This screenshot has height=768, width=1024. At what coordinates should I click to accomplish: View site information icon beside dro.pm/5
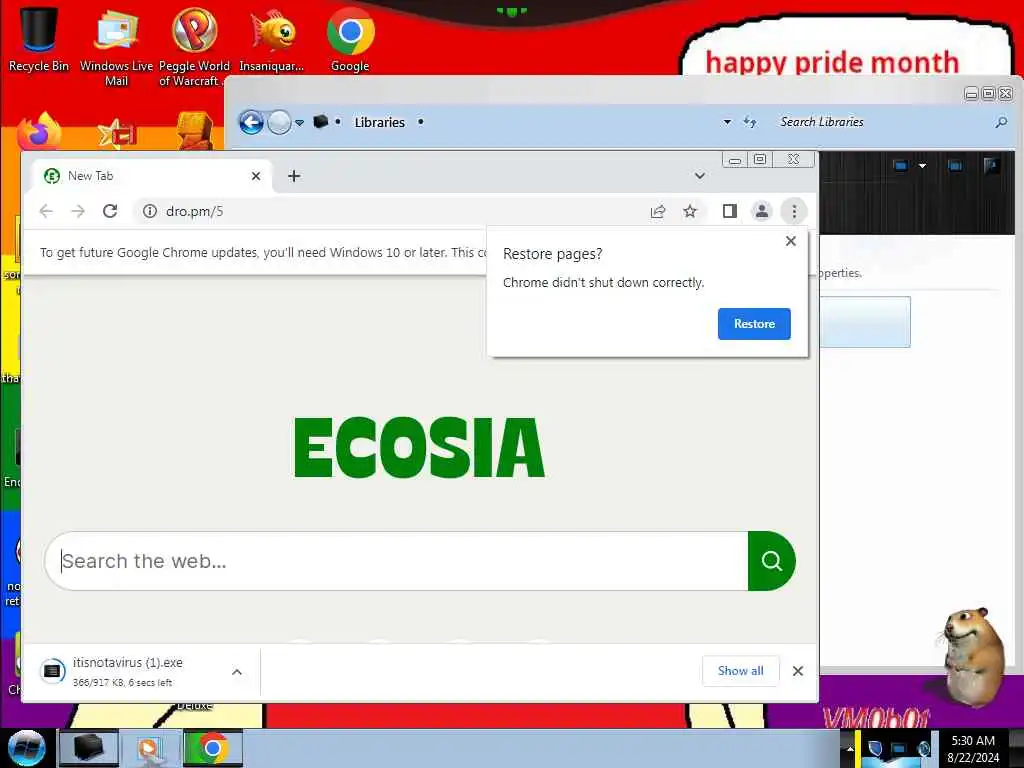click(150, 211)
